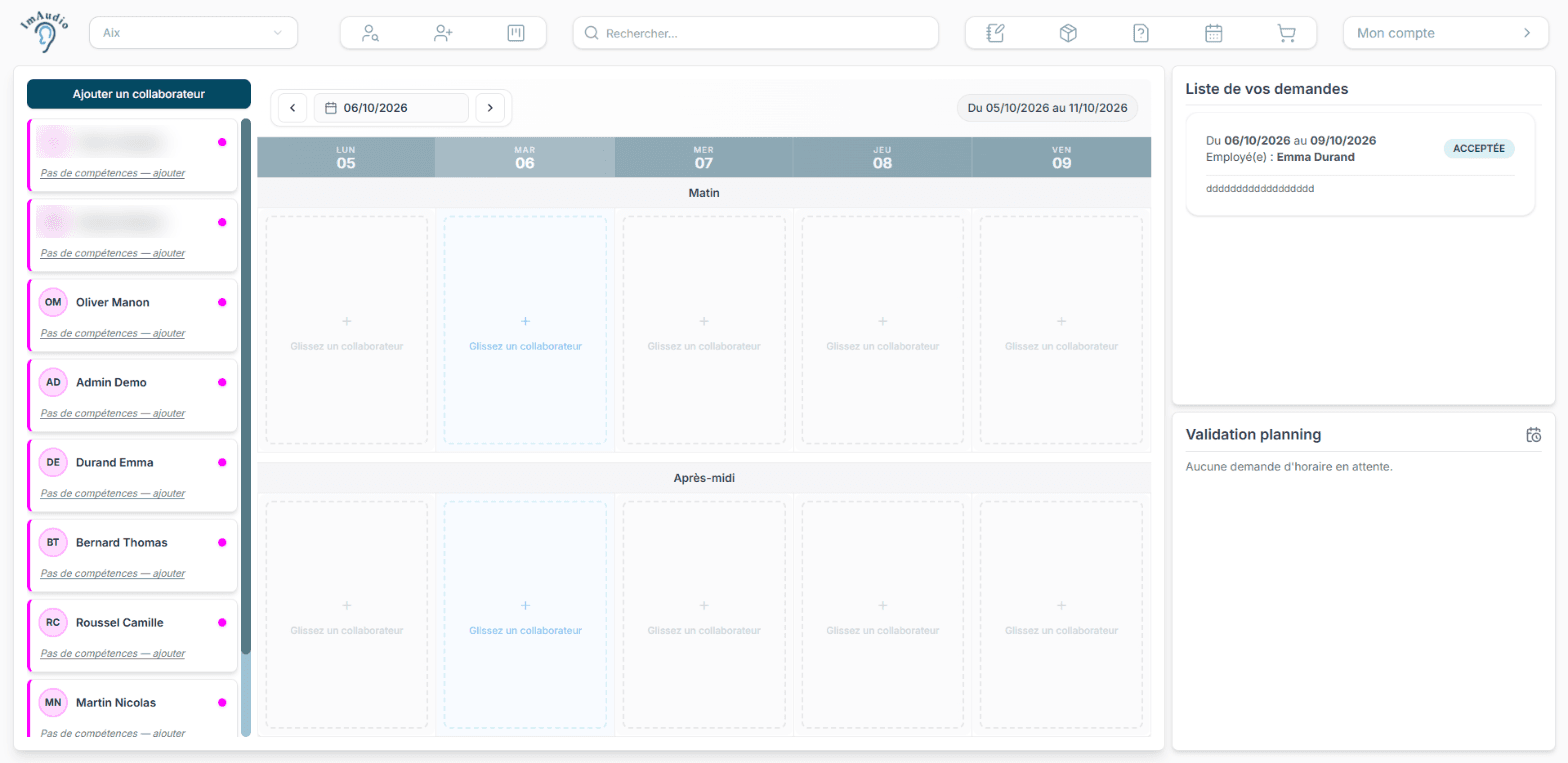Click the DE avatar for Durand Emma
This screenshot has width=1568, height=763.
pyautogui.click(x=53, y=462)
